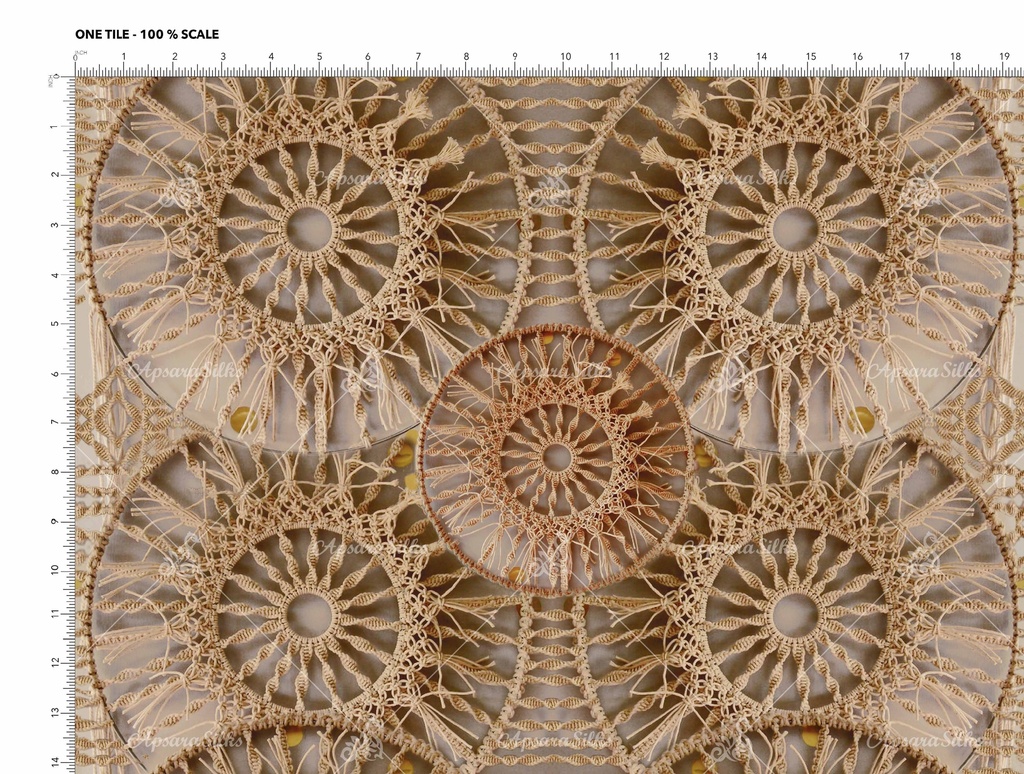
Task: Click the "ONE TILE - 100 % SCALE" title
Action: 147,35
